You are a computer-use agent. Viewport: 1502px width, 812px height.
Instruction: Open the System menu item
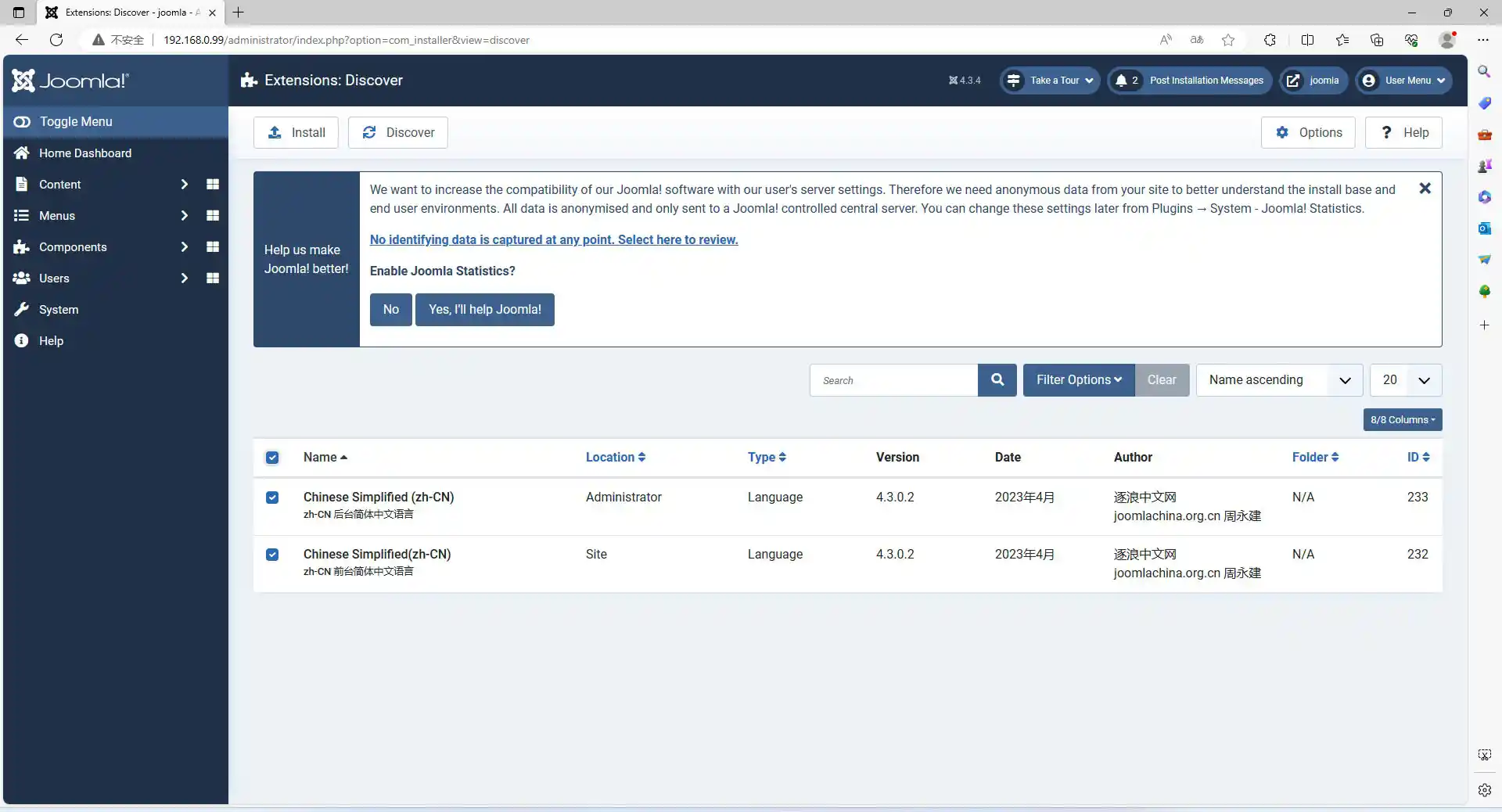point(59,310)
